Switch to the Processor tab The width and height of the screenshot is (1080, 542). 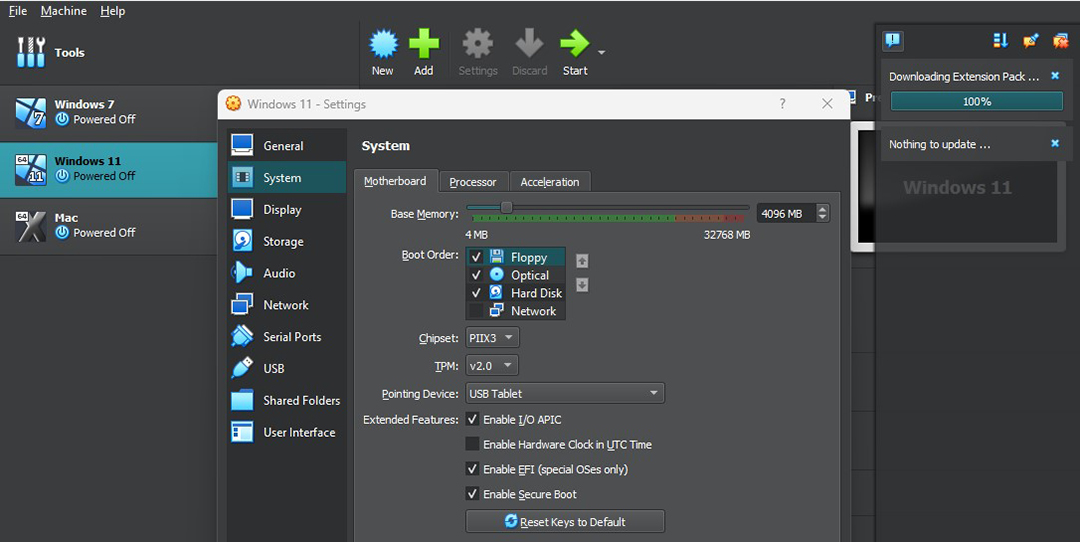[473, 182]
